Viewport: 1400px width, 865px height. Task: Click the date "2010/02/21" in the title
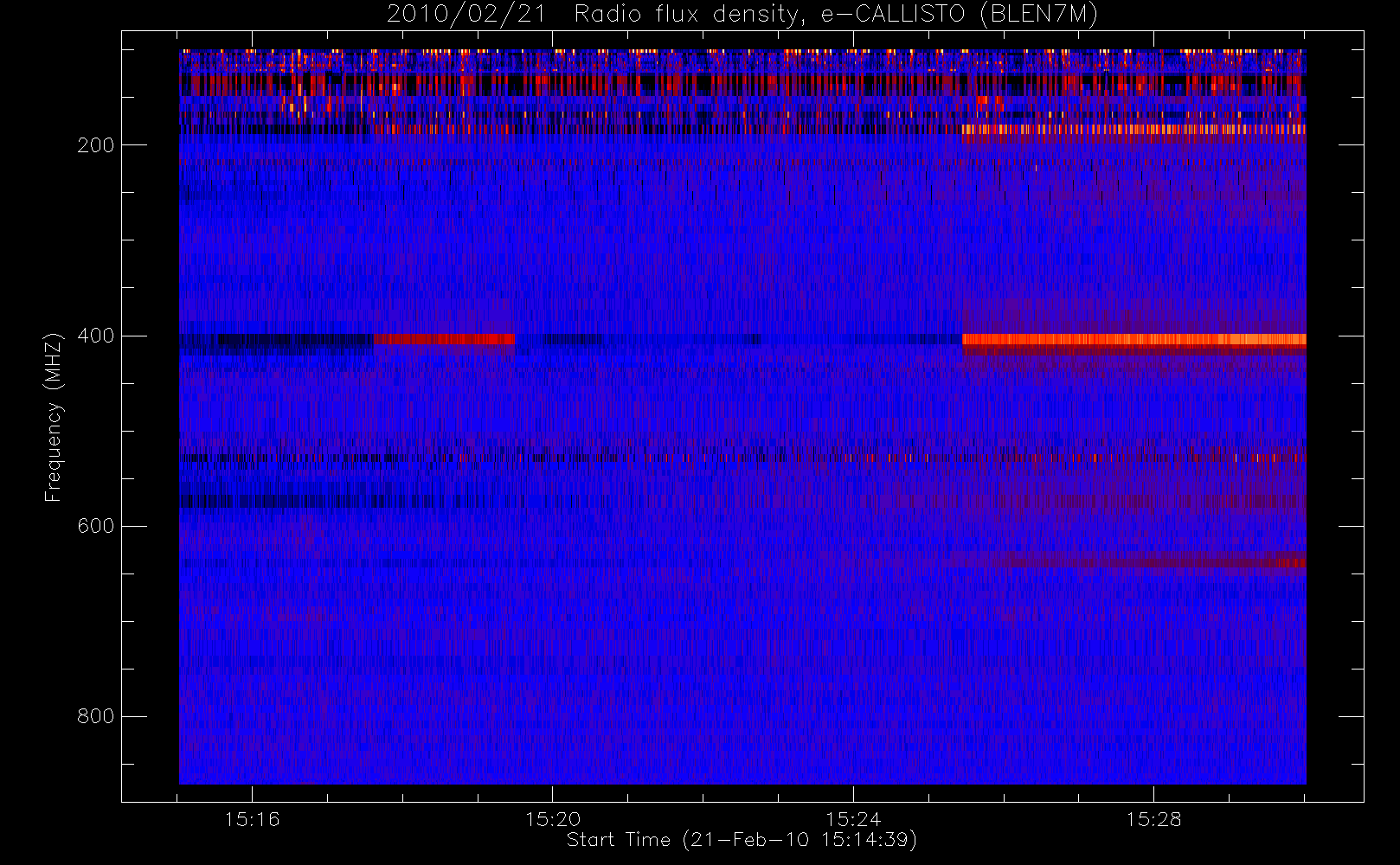466,15
